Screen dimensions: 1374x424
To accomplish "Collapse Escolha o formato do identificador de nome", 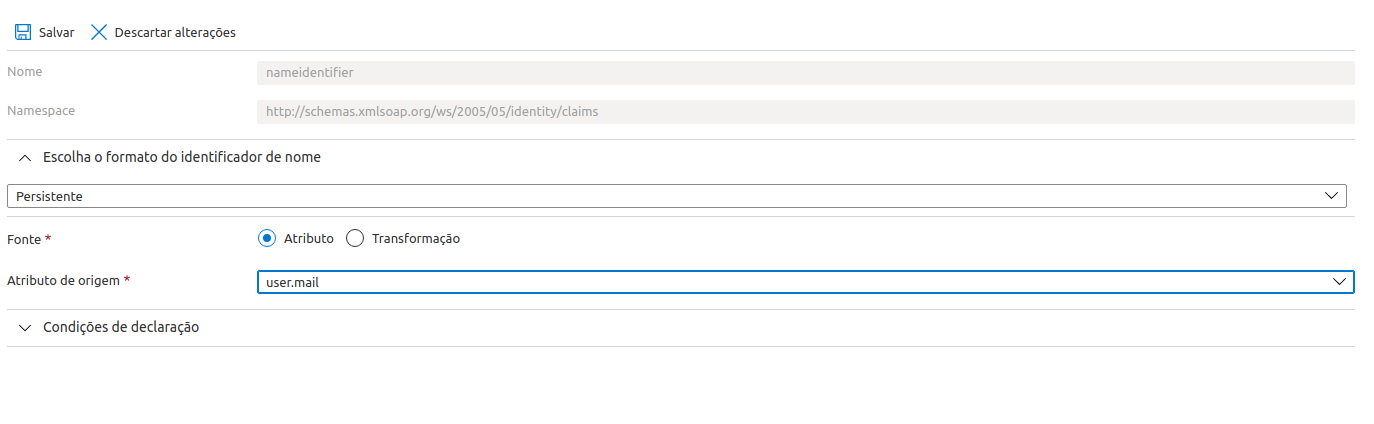I will coord(182,157).
